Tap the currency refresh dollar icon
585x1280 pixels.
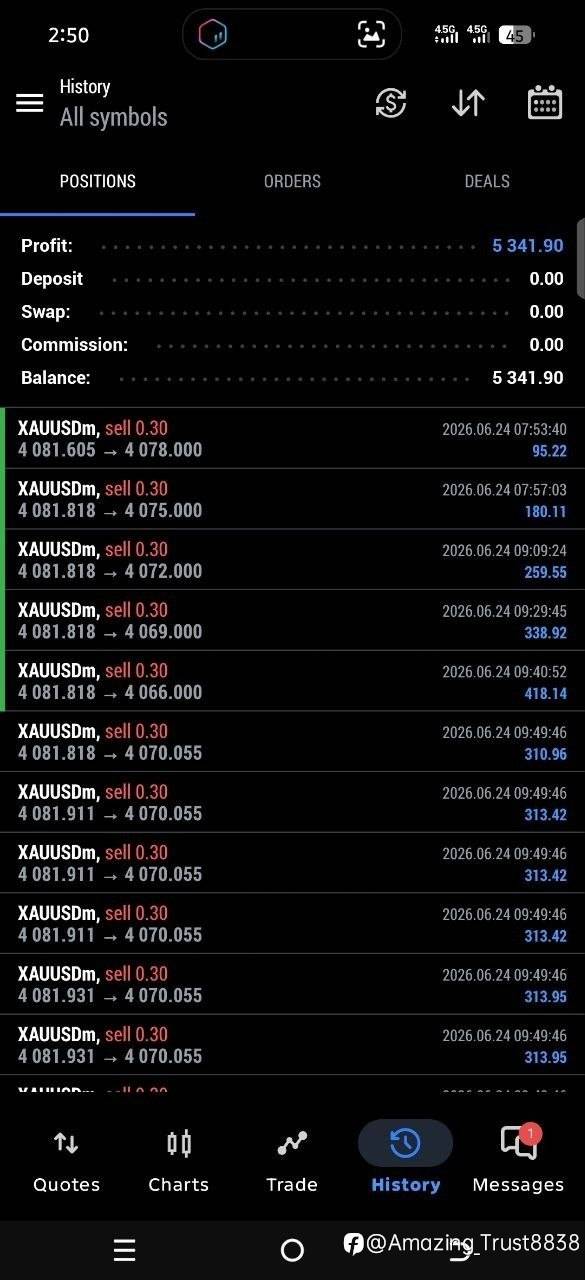click(x=391, y=103)
